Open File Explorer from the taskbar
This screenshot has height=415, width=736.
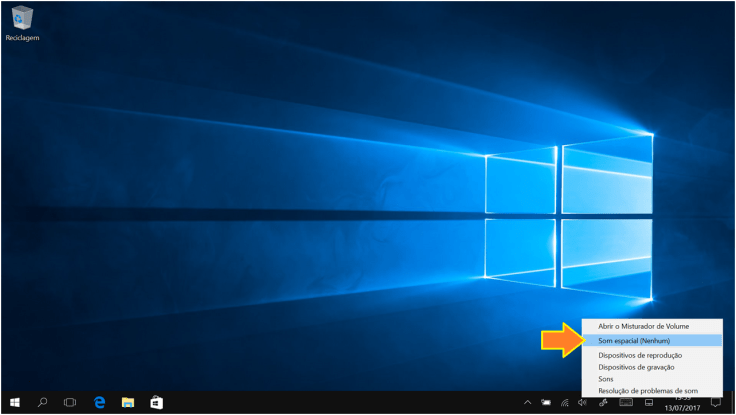[128, 402]
